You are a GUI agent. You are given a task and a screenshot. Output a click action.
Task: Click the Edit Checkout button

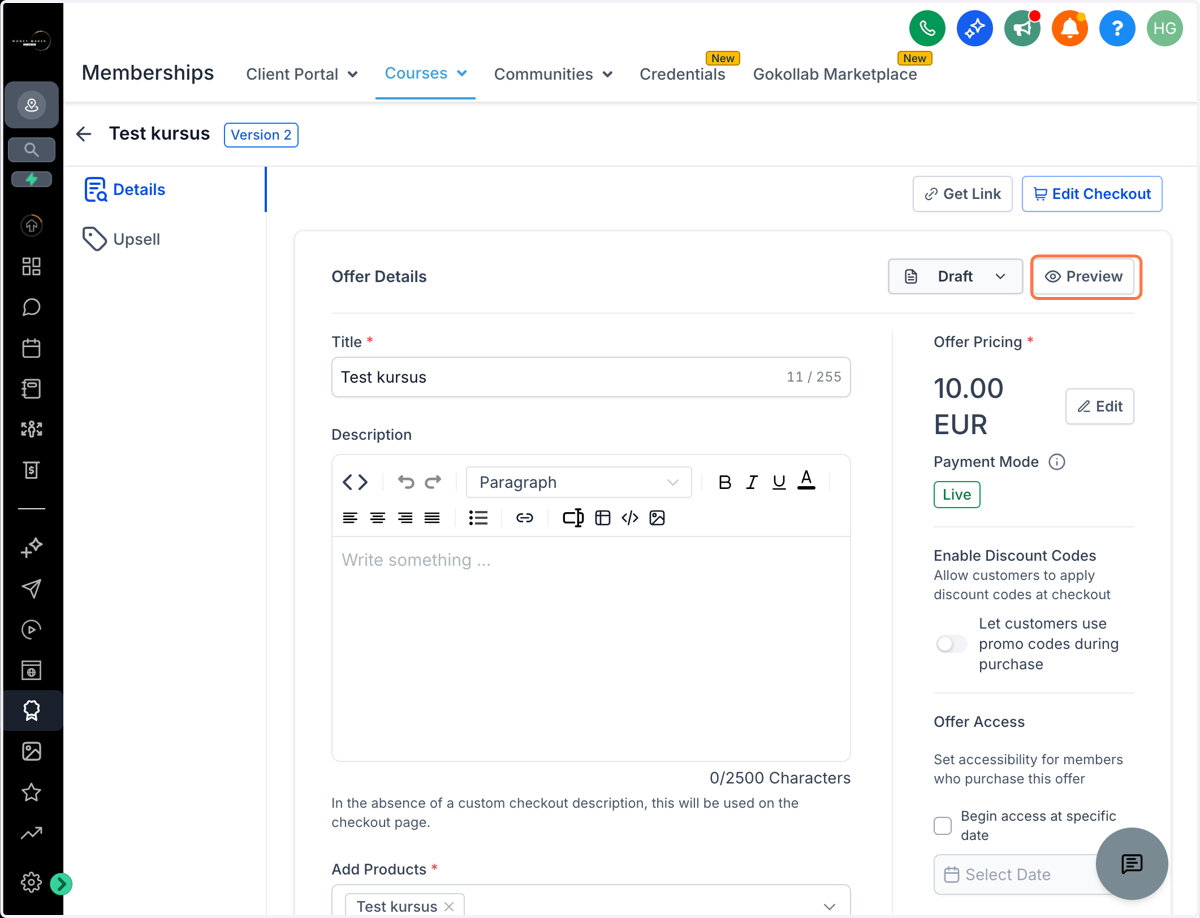(x=1092, y=194)
